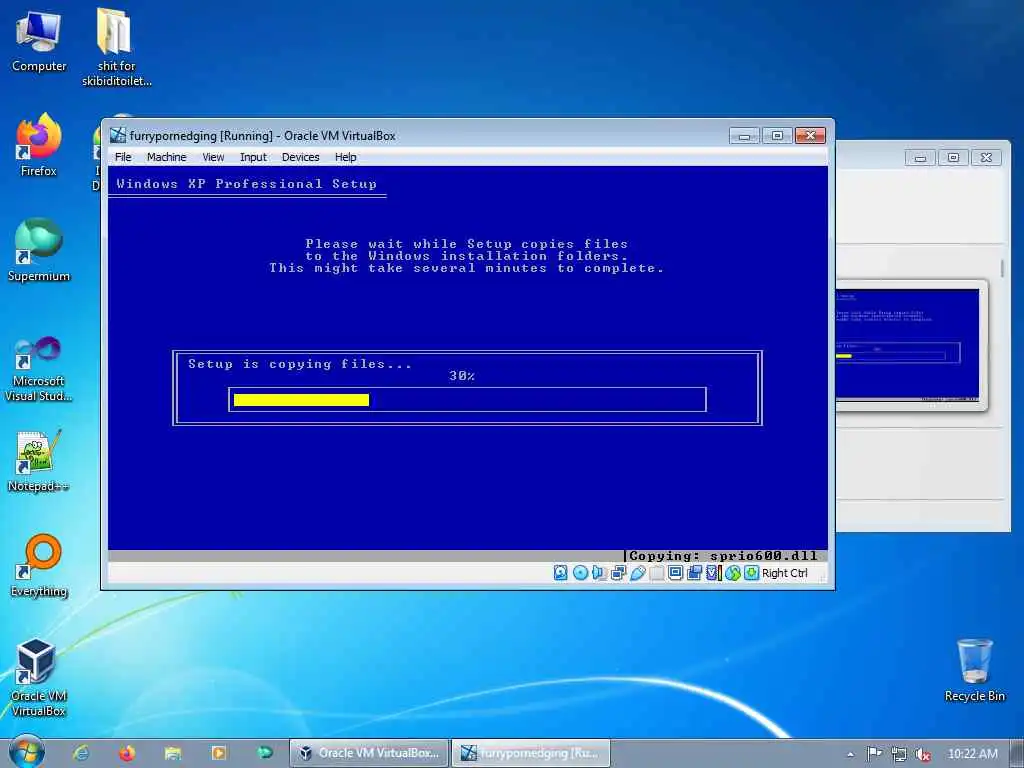
Task: Click the 'Windows XP Professional Setup' heading
Action: 246,184
